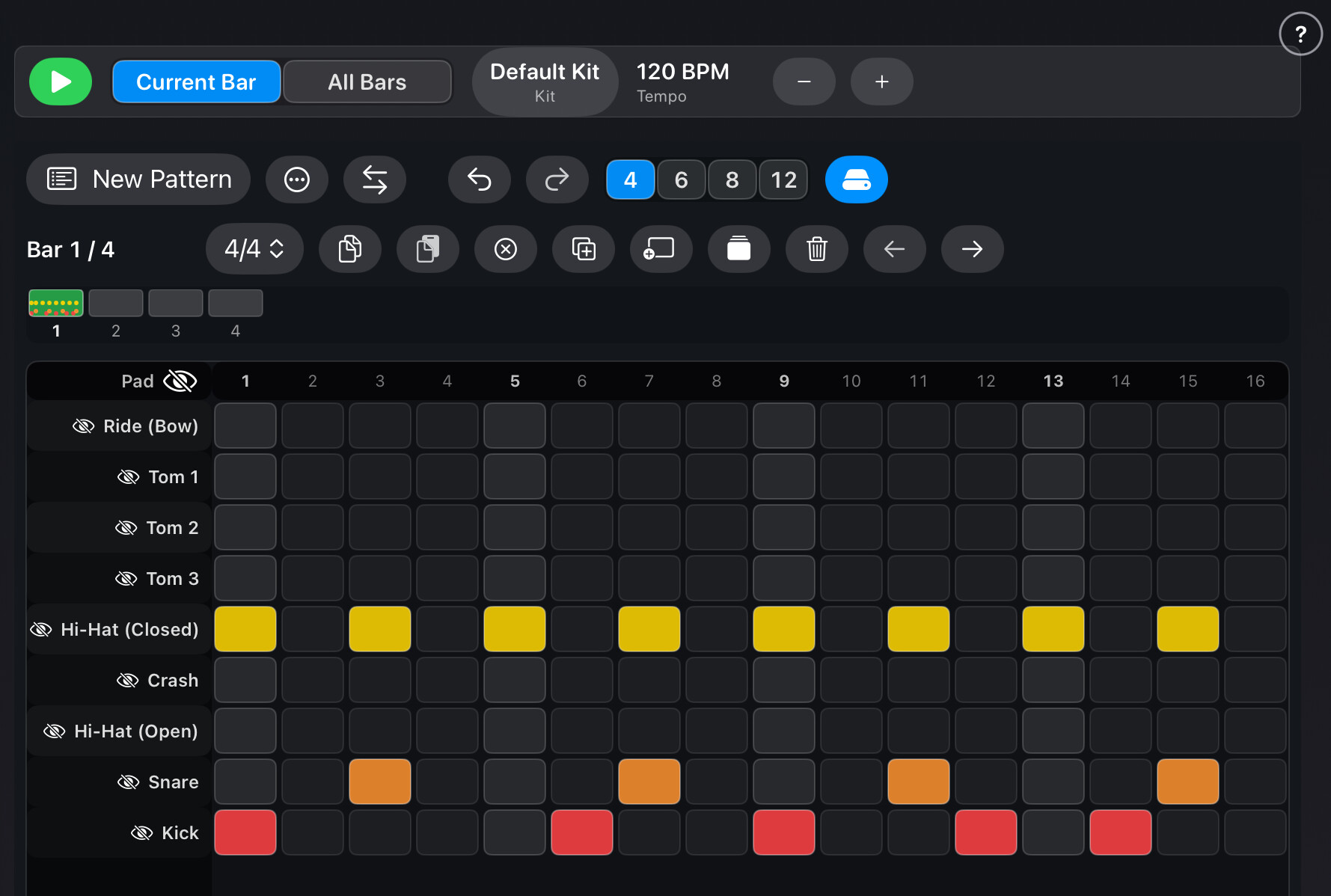Toggle visibility of Snare row
Image resolution: width=1331 pixels, height=896 pixels.
point(129,782)
